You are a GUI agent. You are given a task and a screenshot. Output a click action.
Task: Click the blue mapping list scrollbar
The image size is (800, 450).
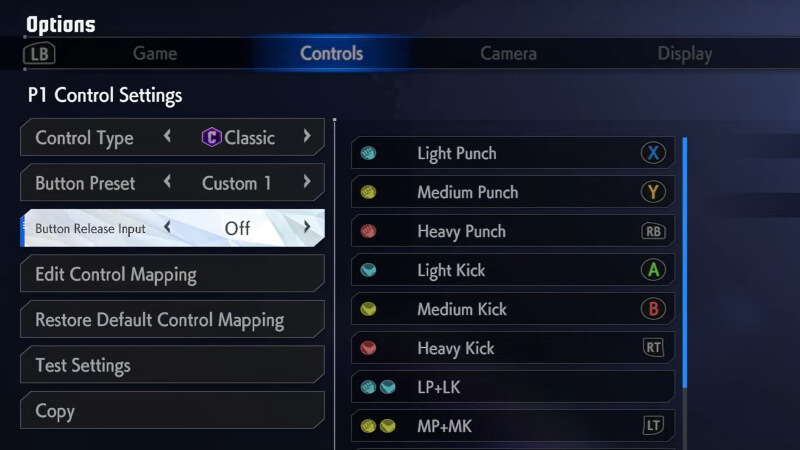(685, 262)
